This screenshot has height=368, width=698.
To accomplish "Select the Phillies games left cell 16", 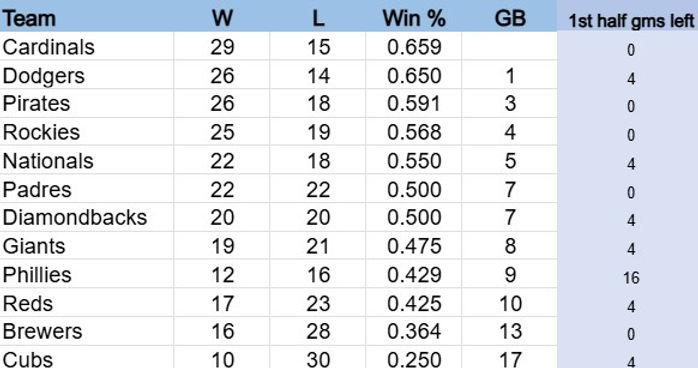I will [631, 278].
